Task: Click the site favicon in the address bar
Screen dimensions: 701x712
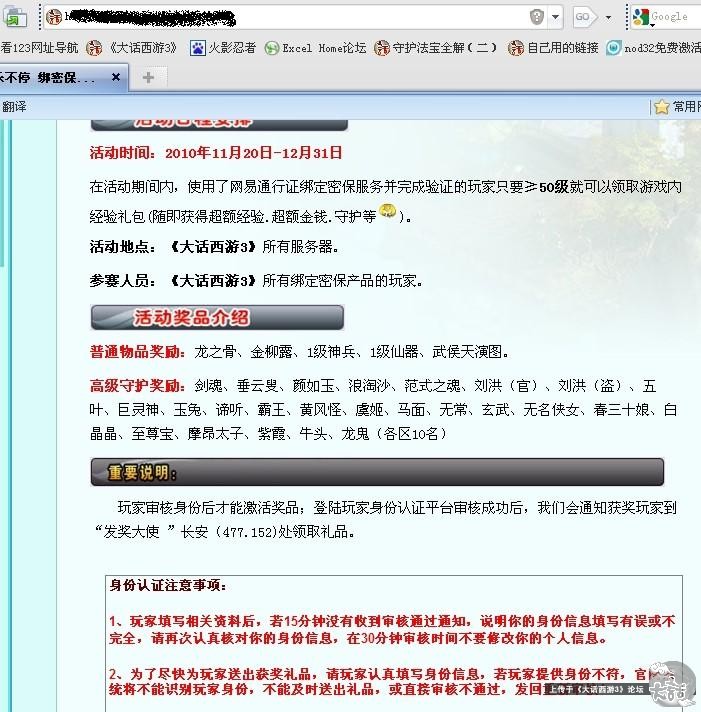Action: click(x=54, y=17)
